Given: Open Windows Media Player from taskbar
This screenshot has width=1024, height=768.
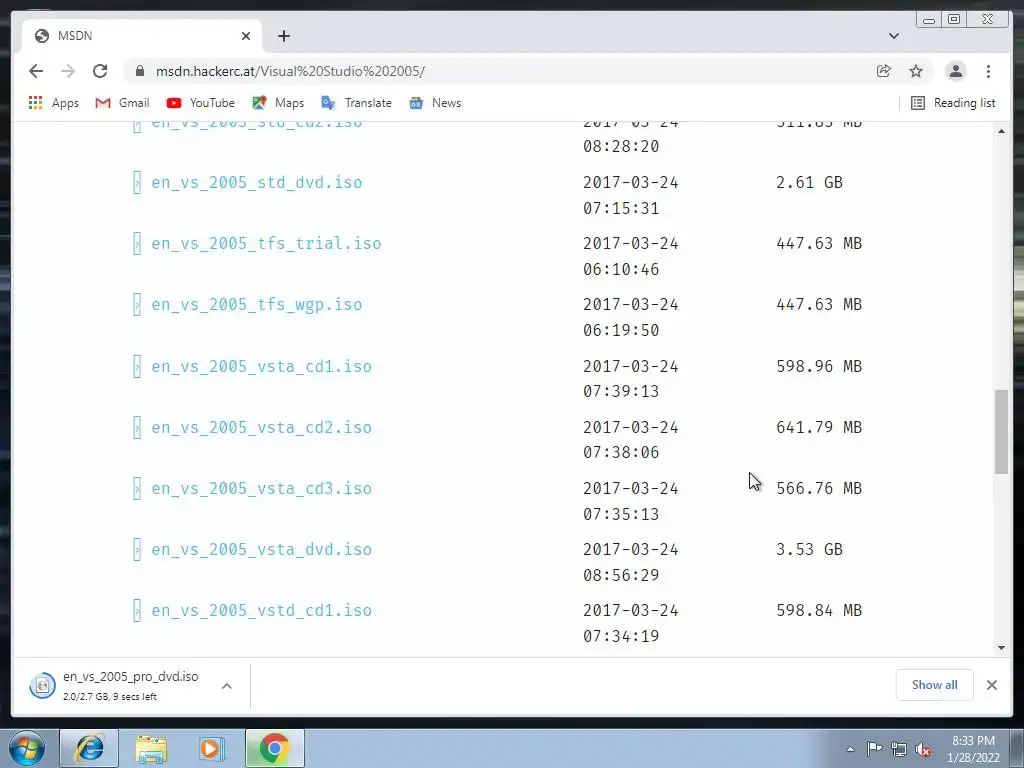Looking at the screenshot, I should click(x=212, y=748).
